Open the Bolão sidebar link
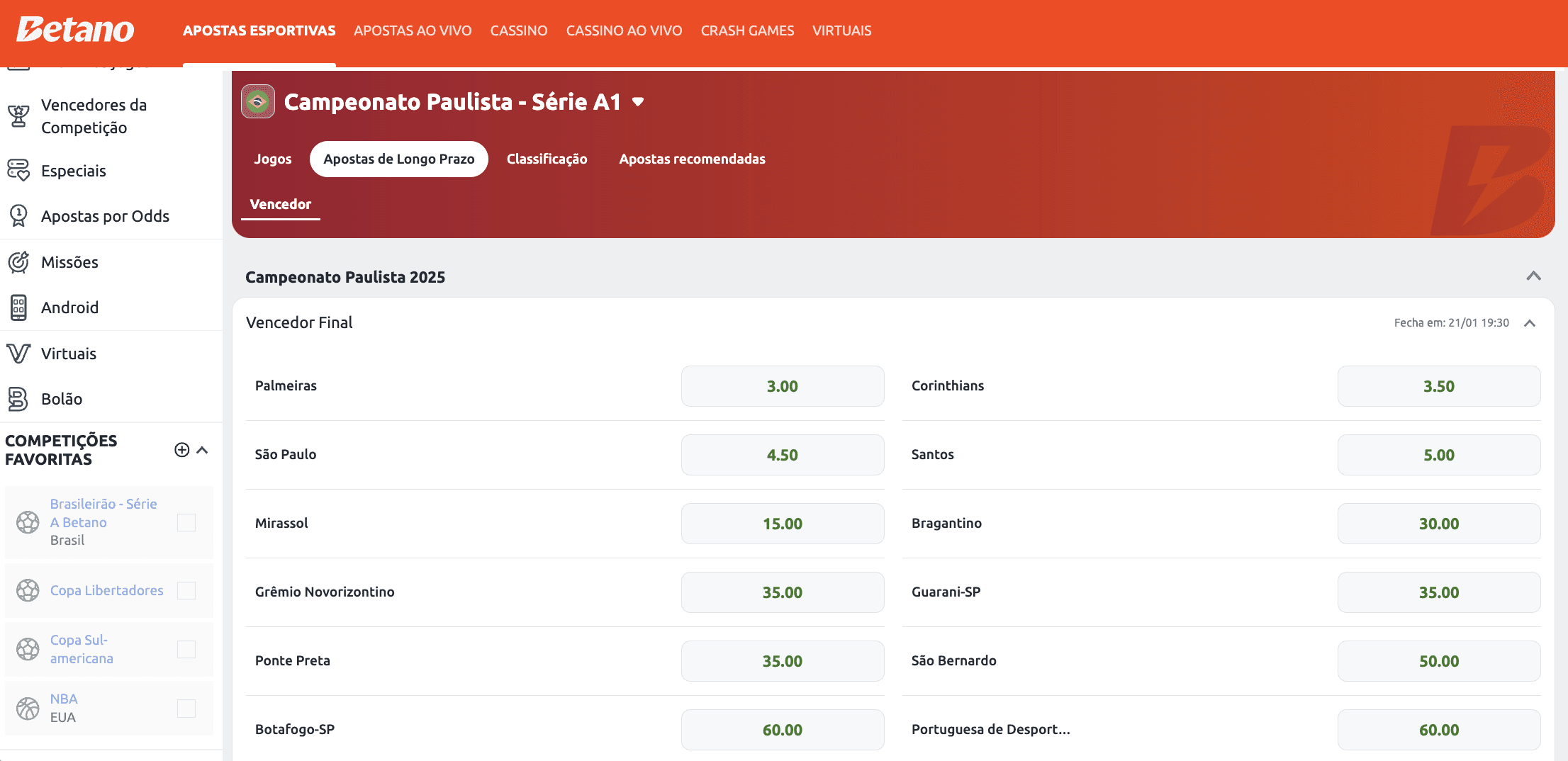This screenshot has height=761, width=1568. click(62, 399)
